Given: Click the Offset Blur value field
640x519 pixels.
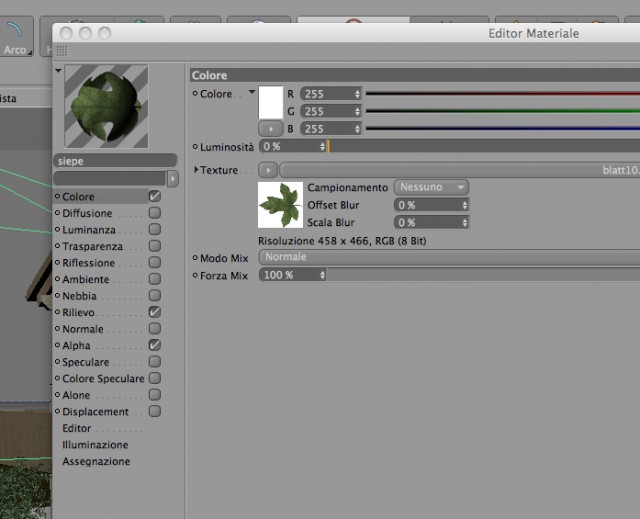Looking at the screenshot, I should [428, 205].
